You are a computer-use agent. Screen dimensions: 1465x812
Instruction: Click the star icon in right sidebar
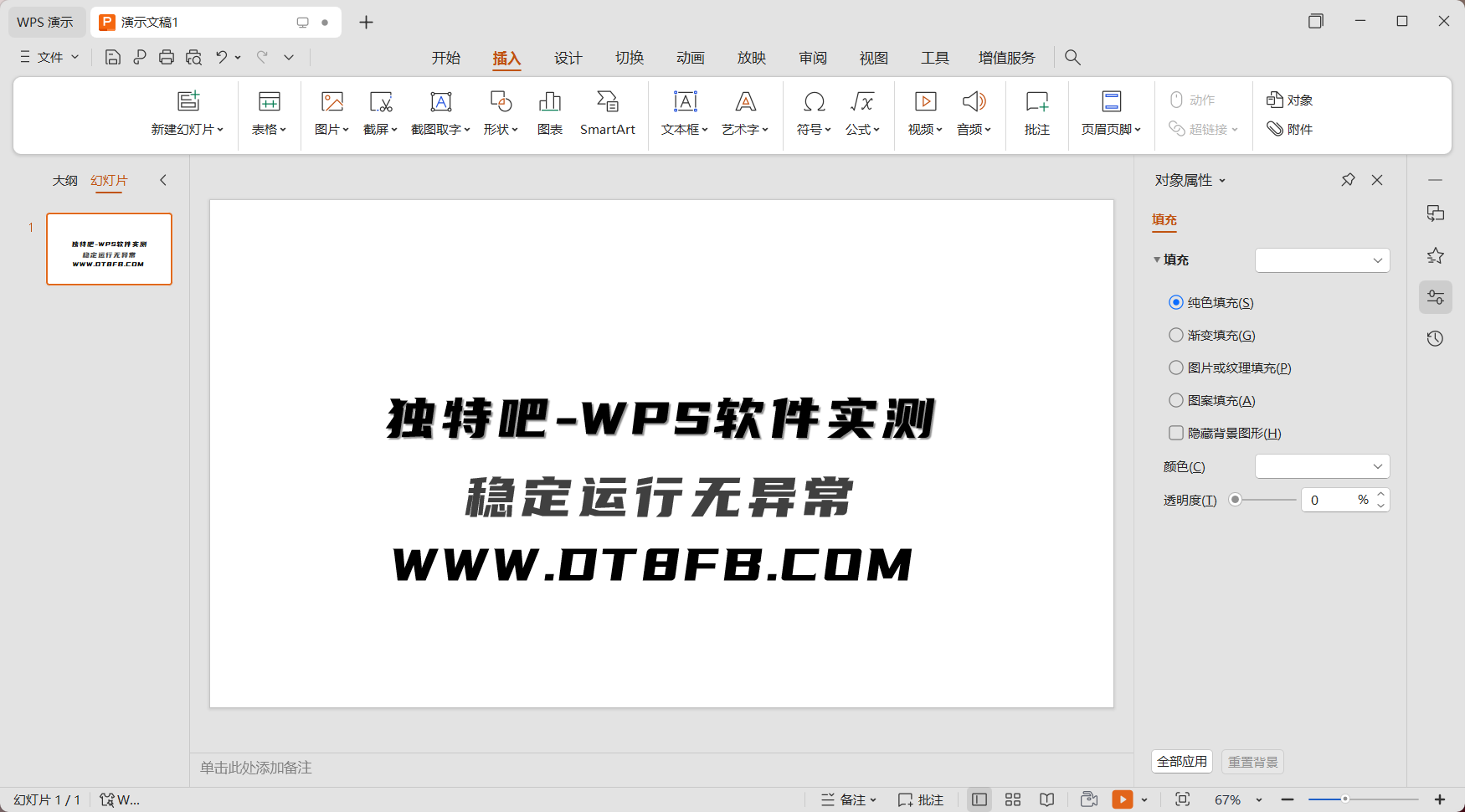click(1435, 255)
